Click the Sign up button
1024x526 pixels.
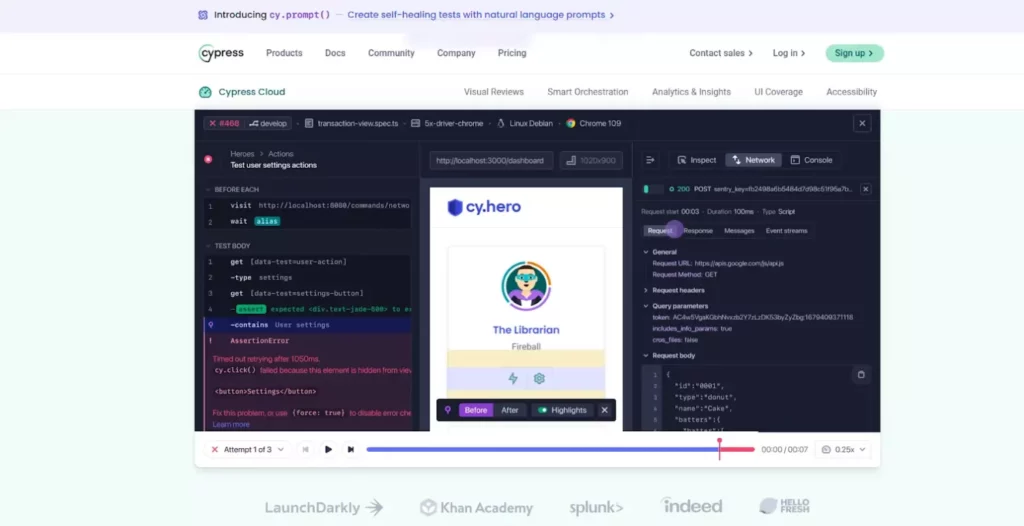[854, 53]
